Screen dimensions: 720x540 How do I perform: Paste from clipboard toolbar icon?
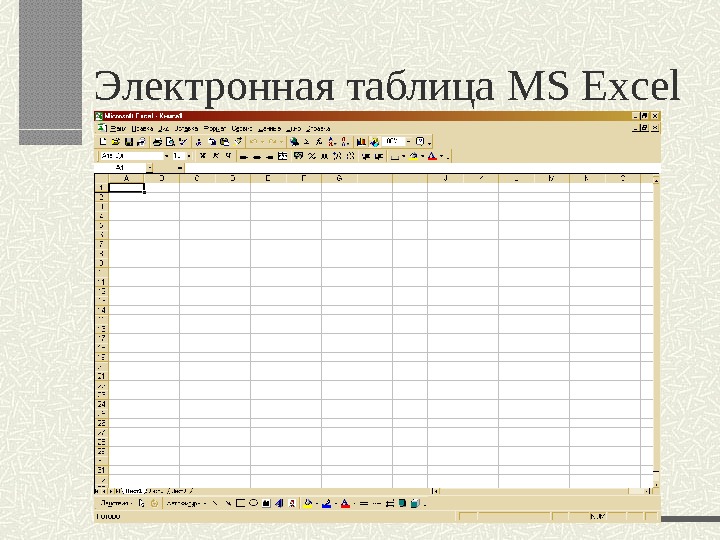[x=225, y=142]
